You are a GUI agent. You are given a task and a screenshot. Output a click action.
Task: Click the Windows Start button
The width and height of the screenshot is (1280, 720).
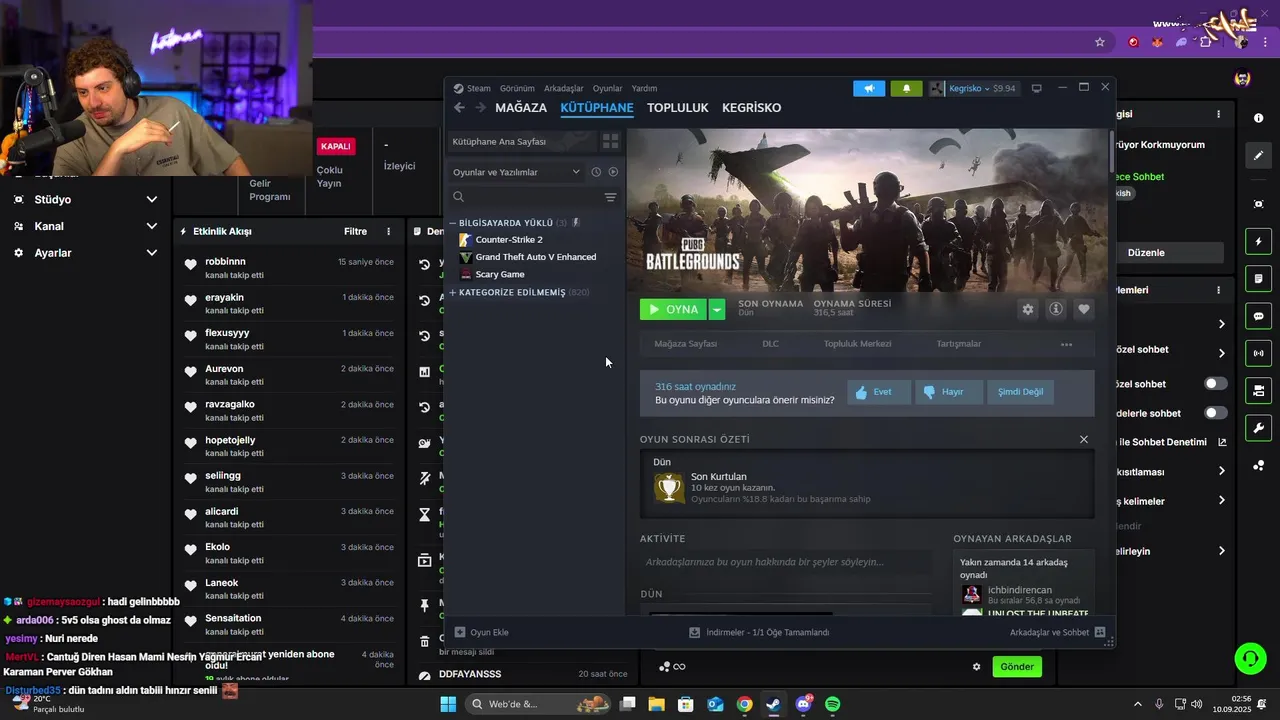pyautogui.click(x=448, y=704)
